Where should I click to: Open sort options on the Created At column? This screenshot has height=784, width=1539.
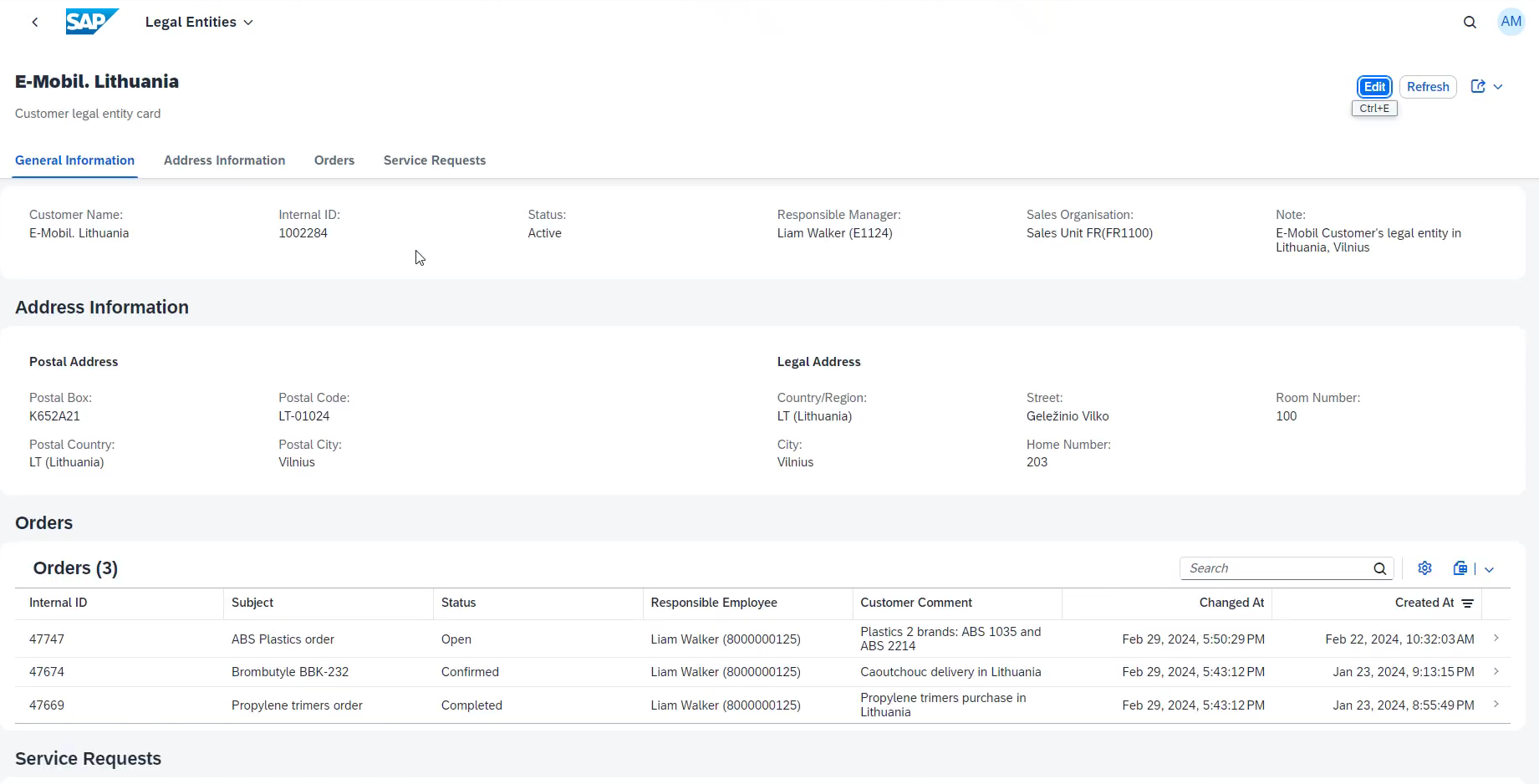point(1469,603)
